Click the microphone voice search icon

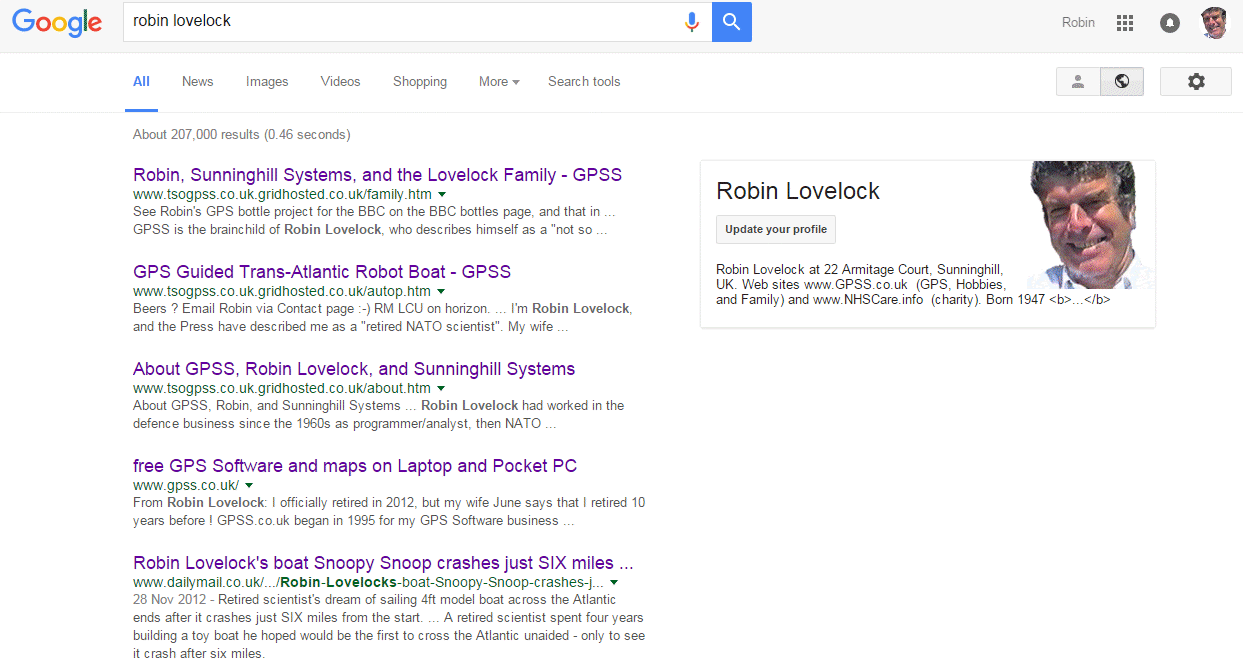click(692, 21)
